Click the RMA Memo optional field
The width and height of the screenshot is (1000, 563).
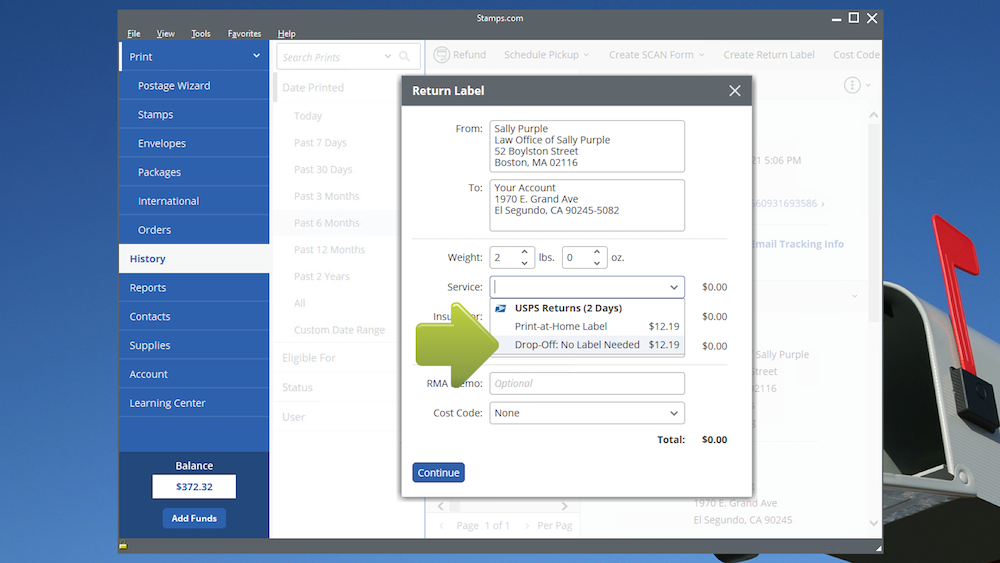[x=587, y=383]
